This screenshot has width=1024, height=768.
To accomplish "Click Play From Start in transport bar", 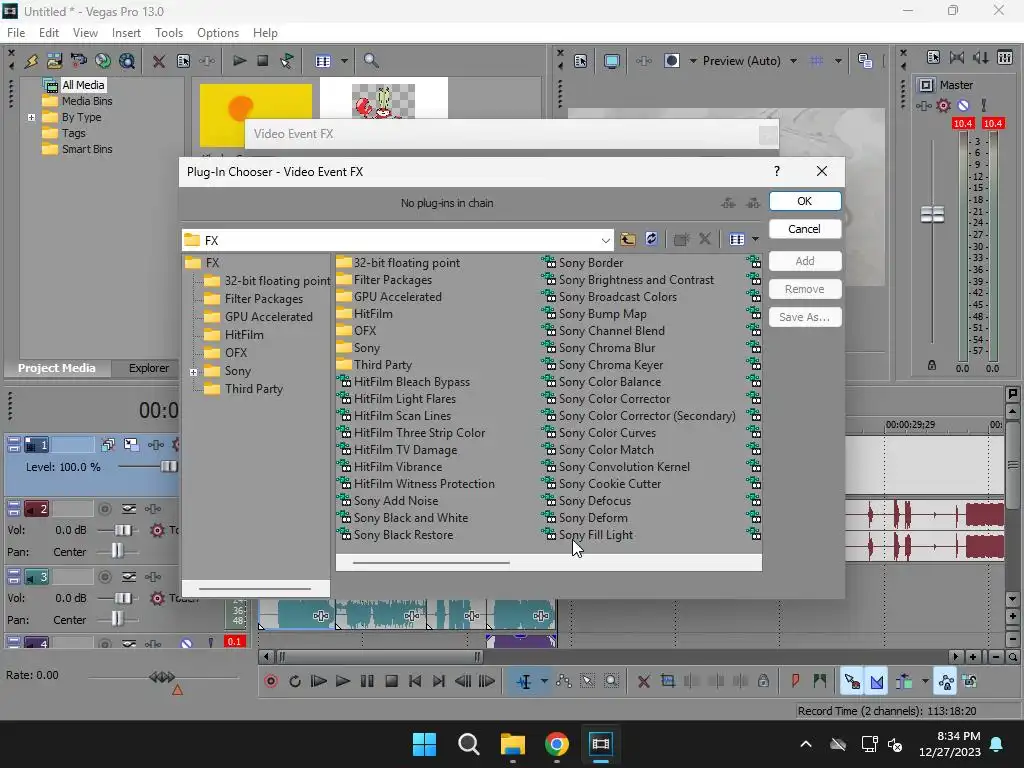I will point(319,681).
